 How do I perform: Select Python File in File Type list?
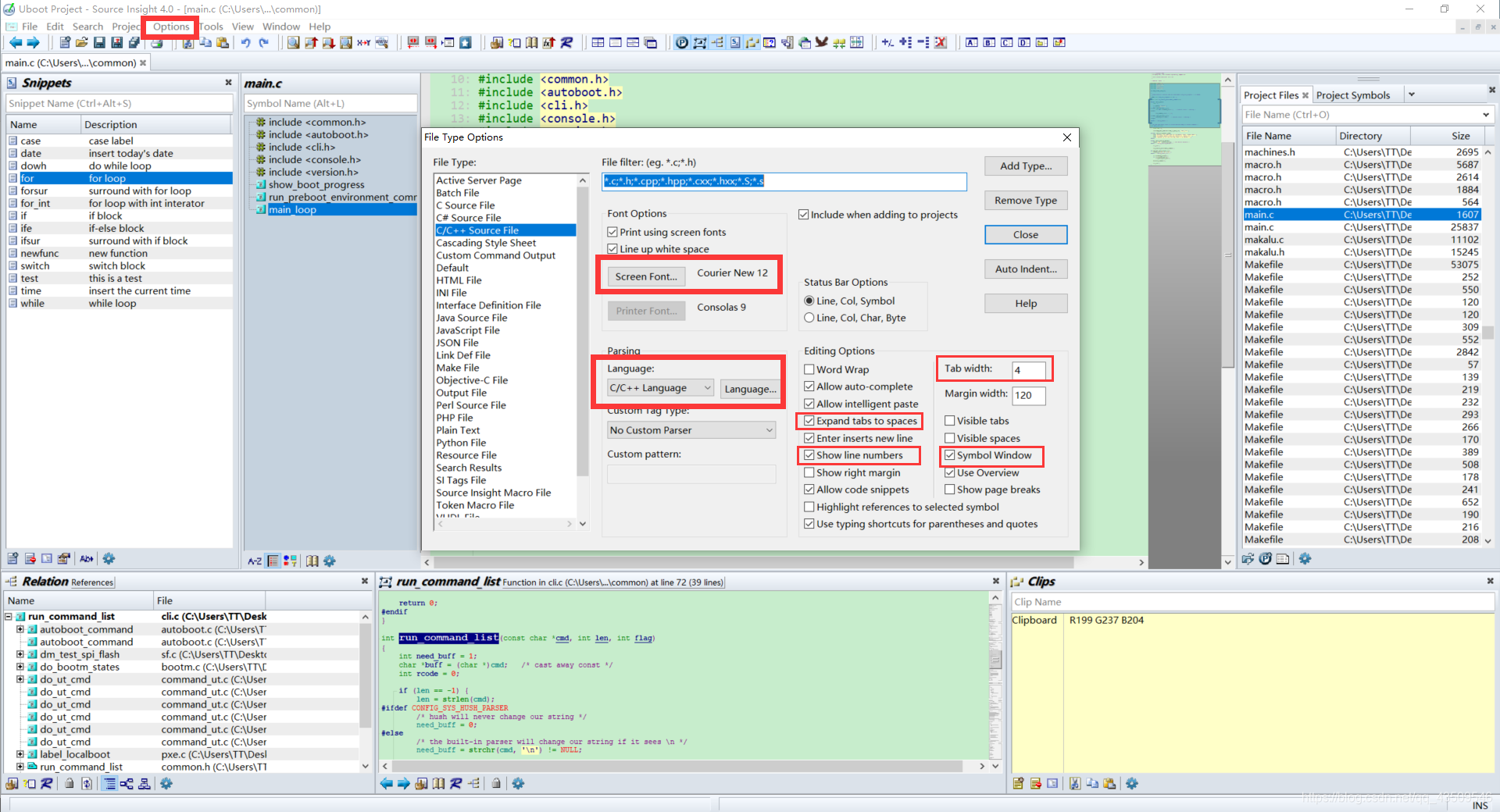coord(461,443)
